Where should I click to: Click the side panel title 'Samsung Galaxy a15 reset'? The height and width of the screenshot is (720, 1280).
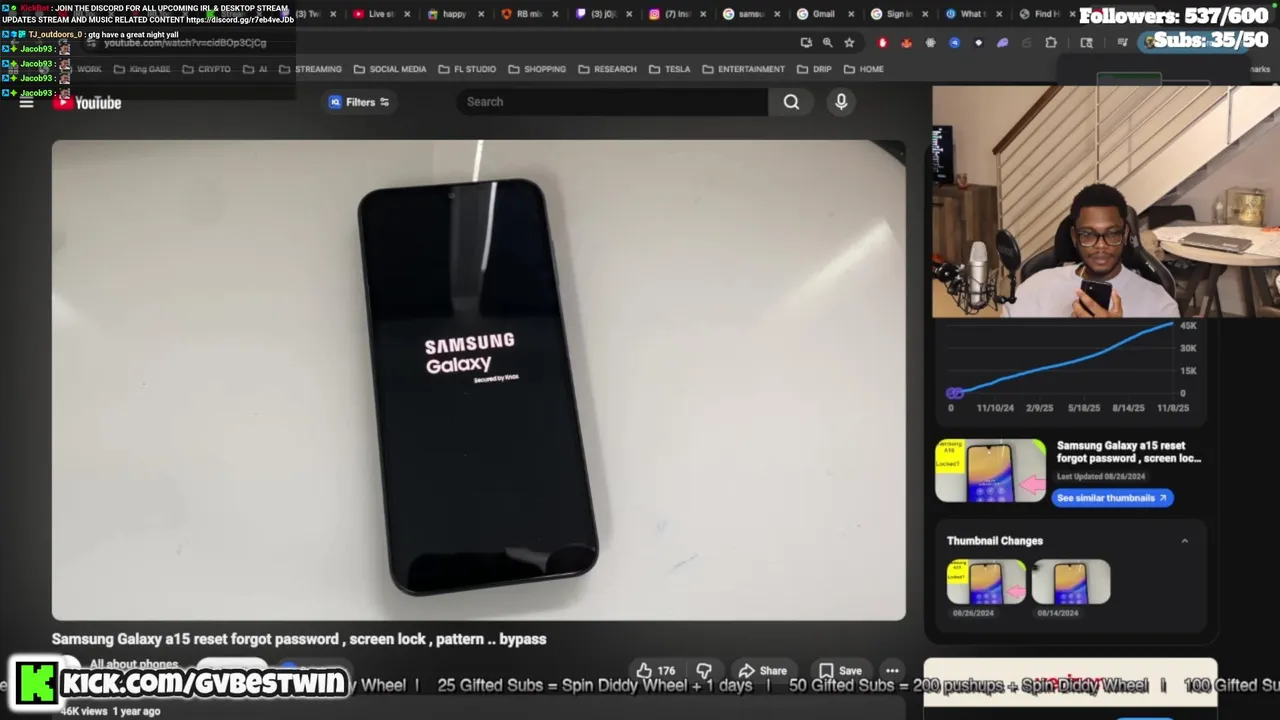pyautogui.click(x=1129, y=452)
